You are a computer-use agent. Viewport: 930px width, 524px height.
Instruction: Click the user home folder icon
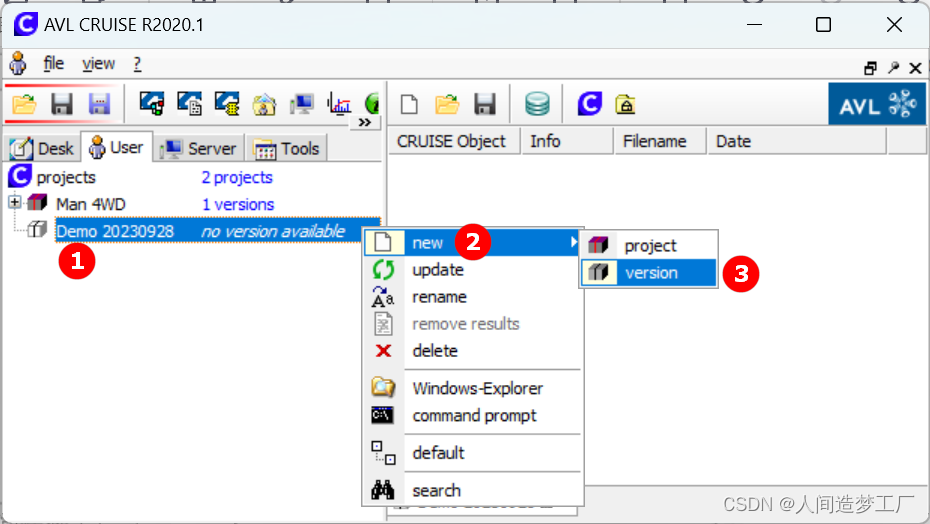pyautogui.click(x=264, y=105)
